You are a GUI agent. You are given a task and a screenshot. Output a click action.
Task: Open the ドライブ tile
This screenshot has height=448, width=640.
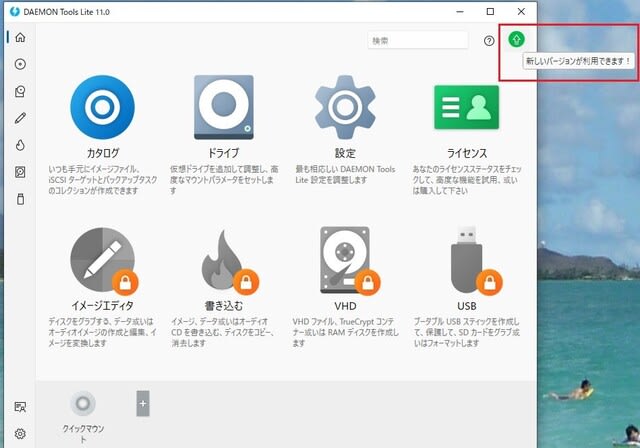point(224,107)
